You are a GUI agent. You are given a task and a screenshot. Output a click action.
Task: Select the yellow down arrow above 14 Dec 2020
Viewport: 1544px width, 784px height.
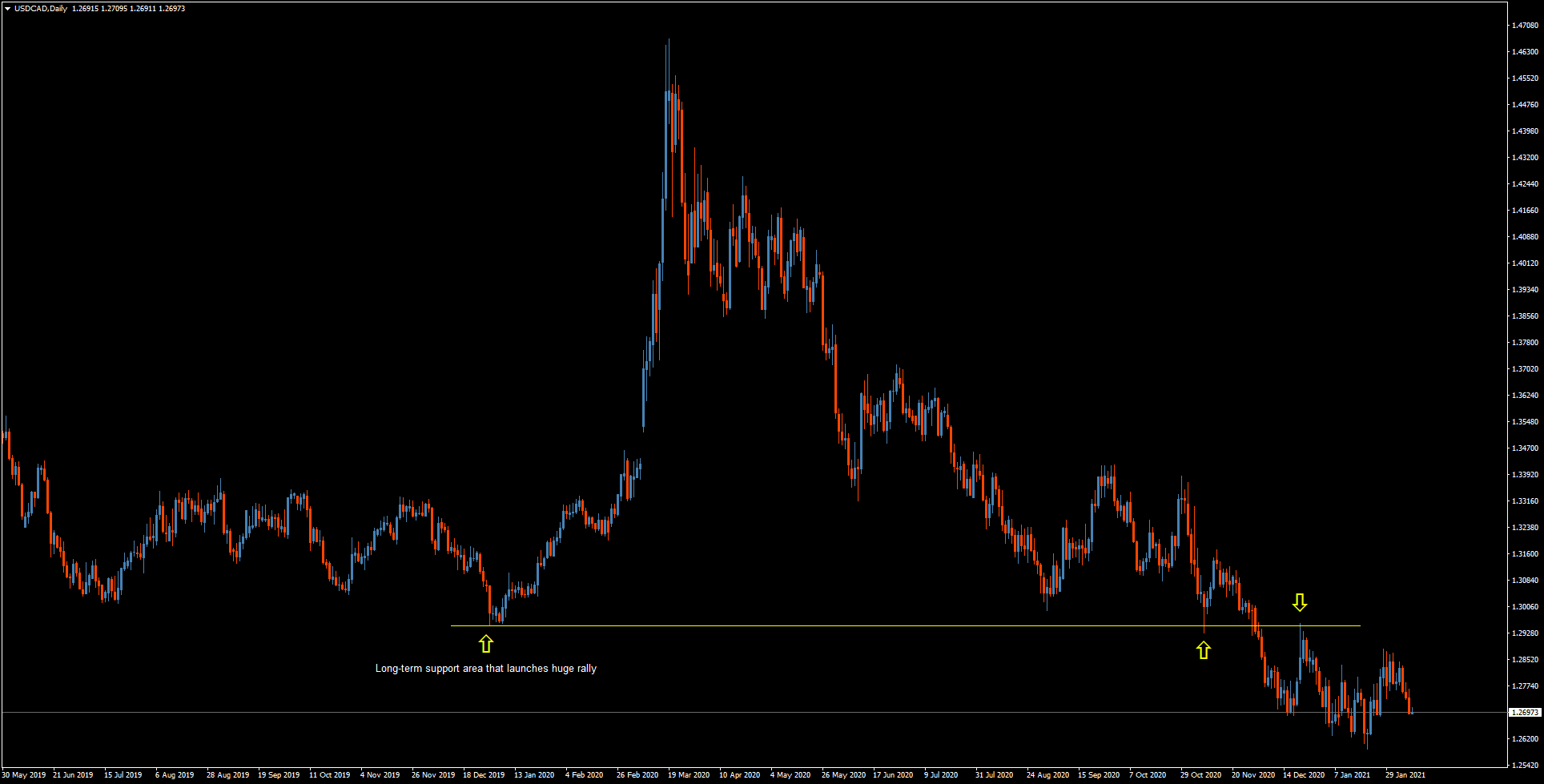point(1301,601)
